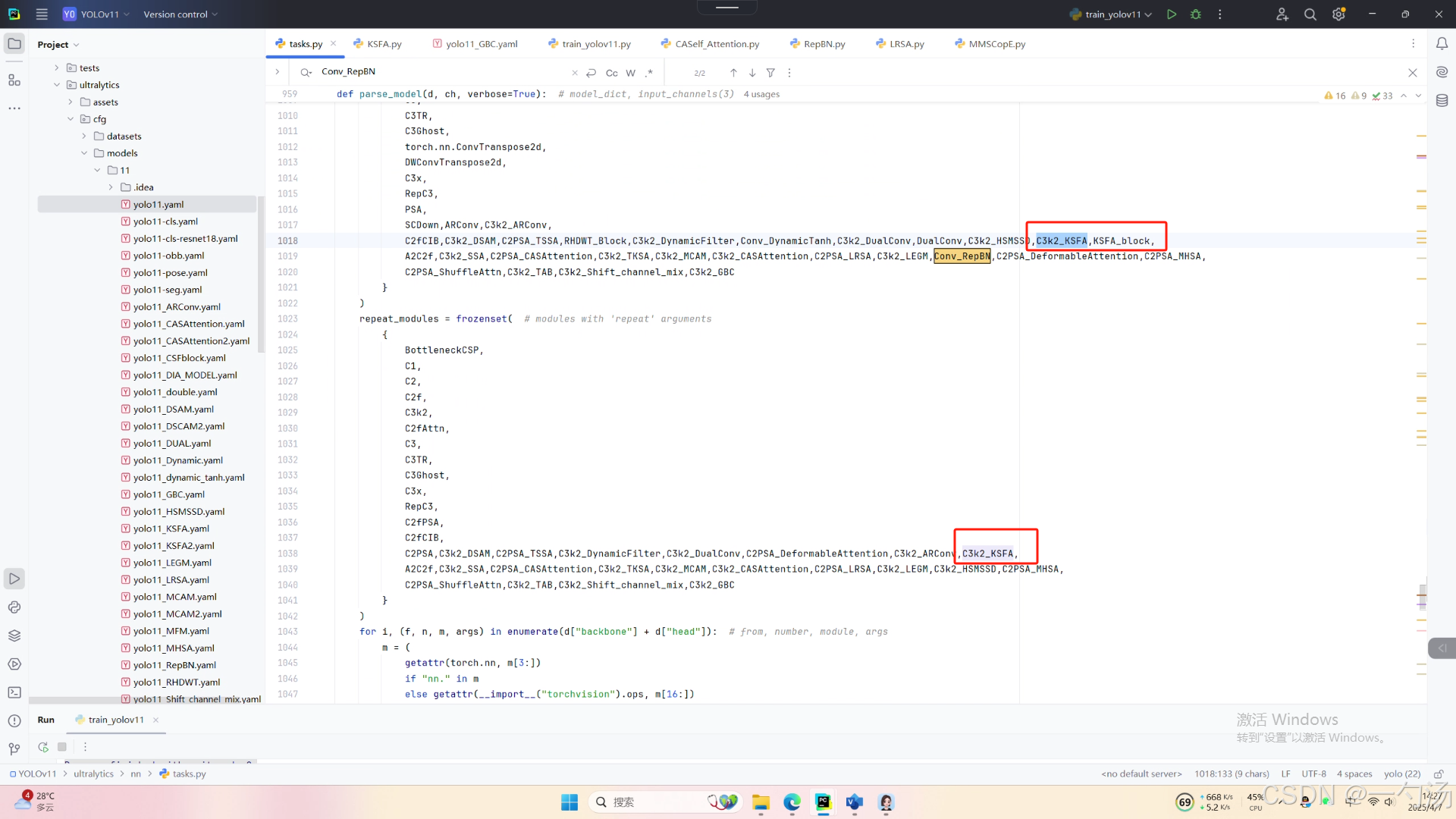
Task: Open the Database tool window icon
Action: (1442, 101)
